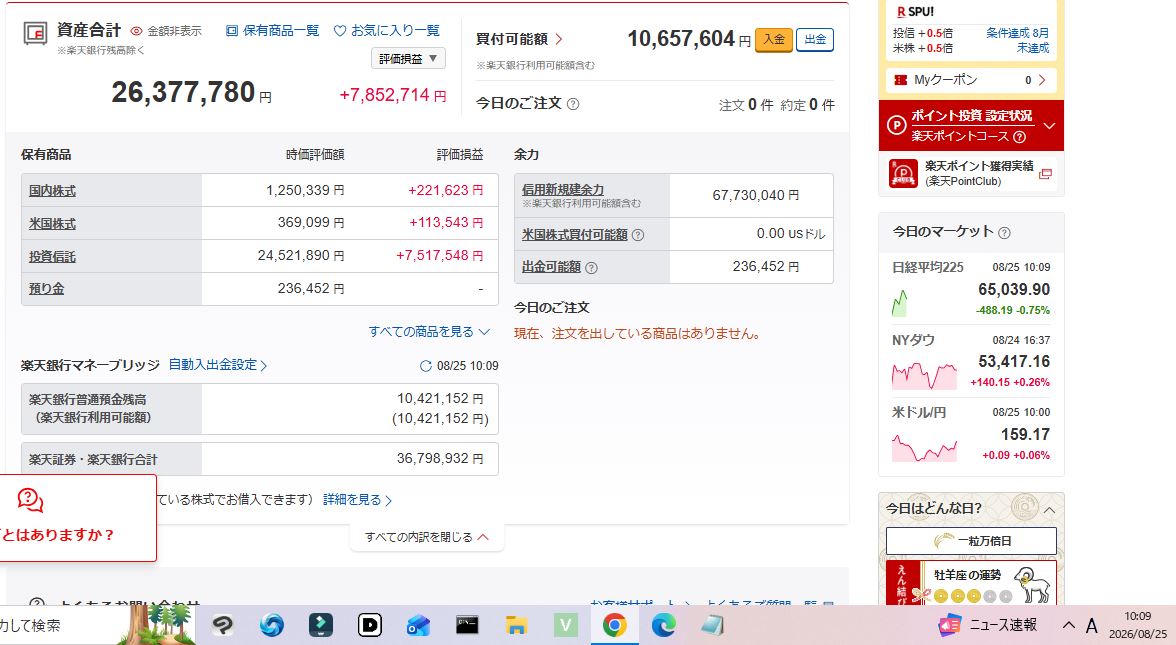
Task: Open Microsoft Edge from taskbar
Action: [663, 625]
